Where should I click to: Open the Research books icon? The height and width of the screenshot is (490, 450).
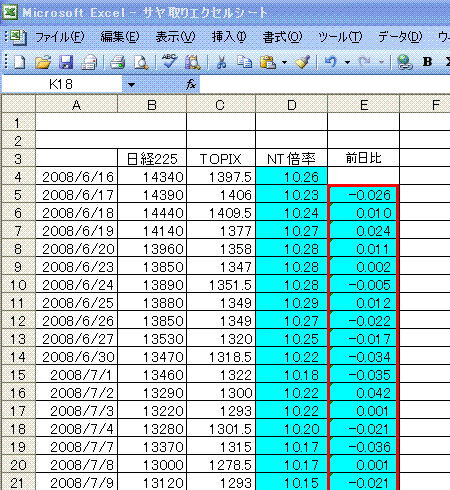193,62
